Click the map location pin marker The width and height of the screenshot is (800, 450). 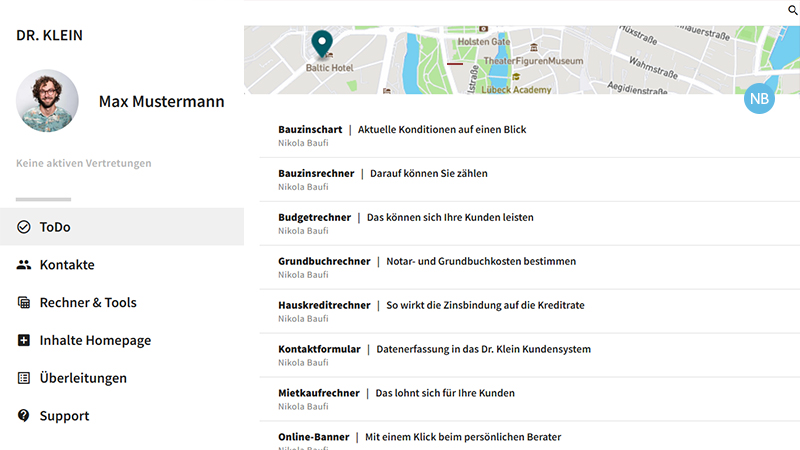(x=321, y=45)
